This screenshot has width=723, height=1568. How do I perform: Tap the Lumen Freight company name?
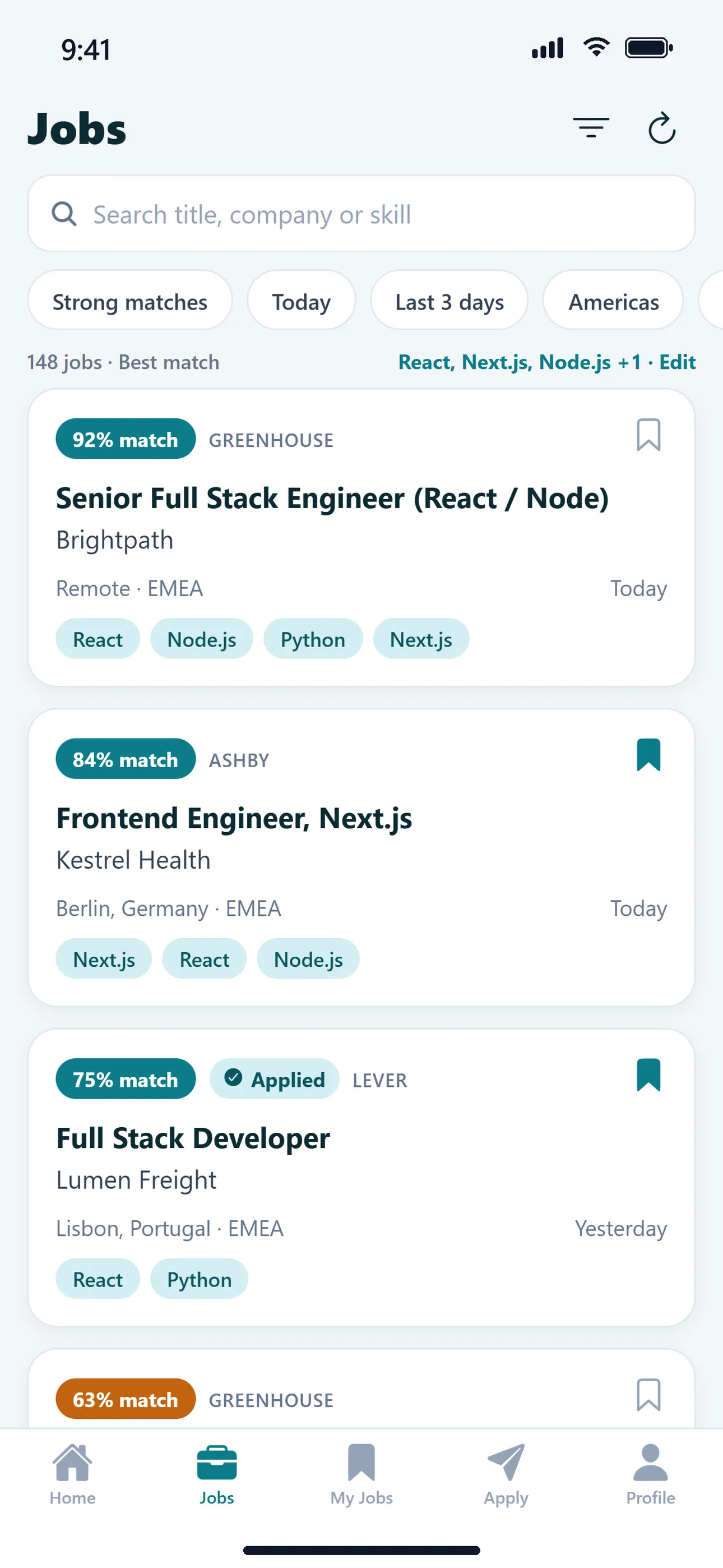pos(136,1180)
